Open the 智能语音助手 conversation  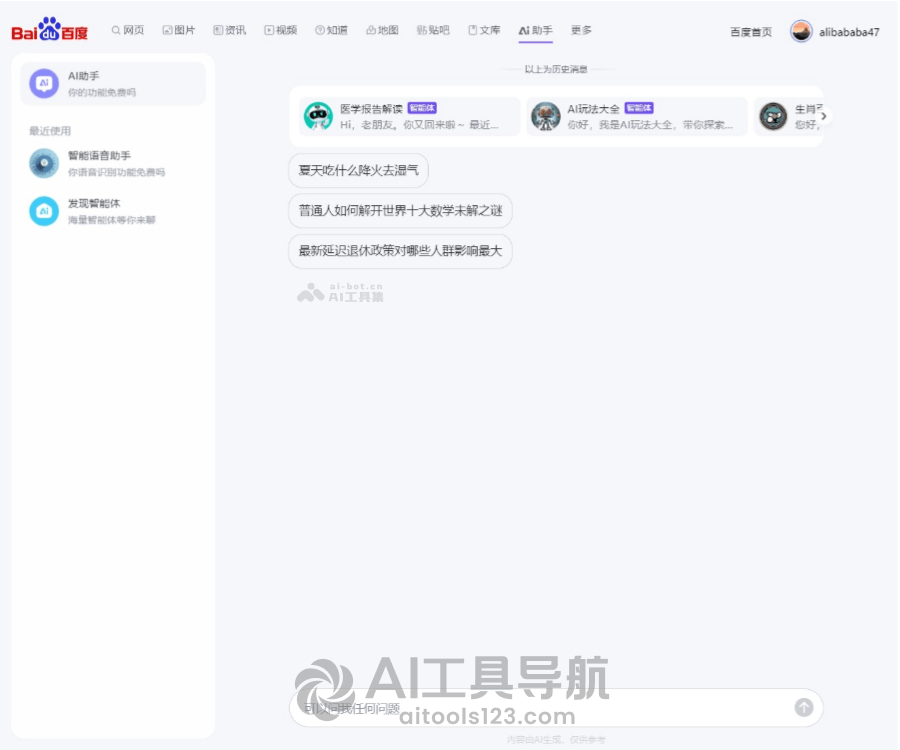[x=112, y=163]
